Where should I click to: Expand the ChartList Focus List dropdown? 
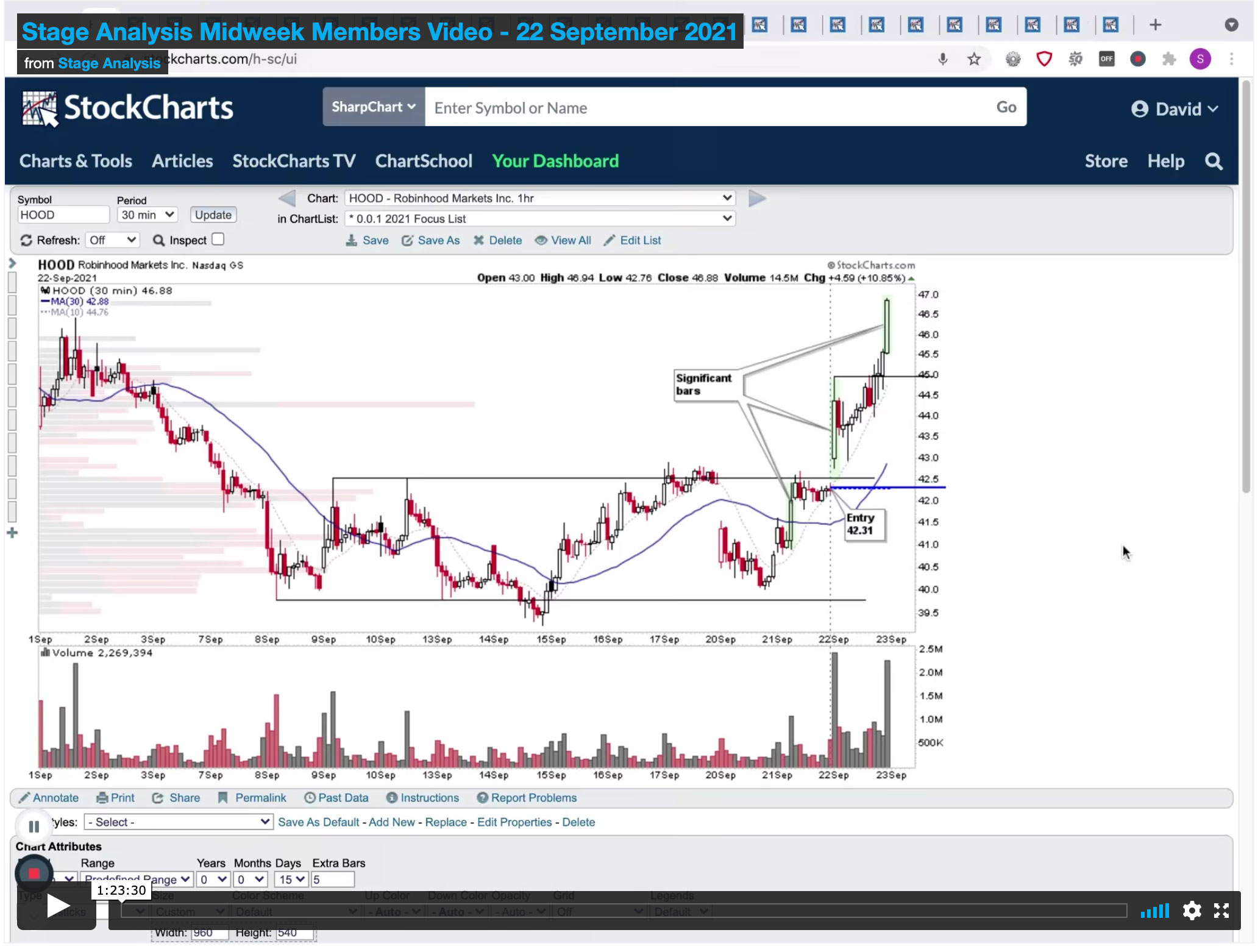pos(539,219)
